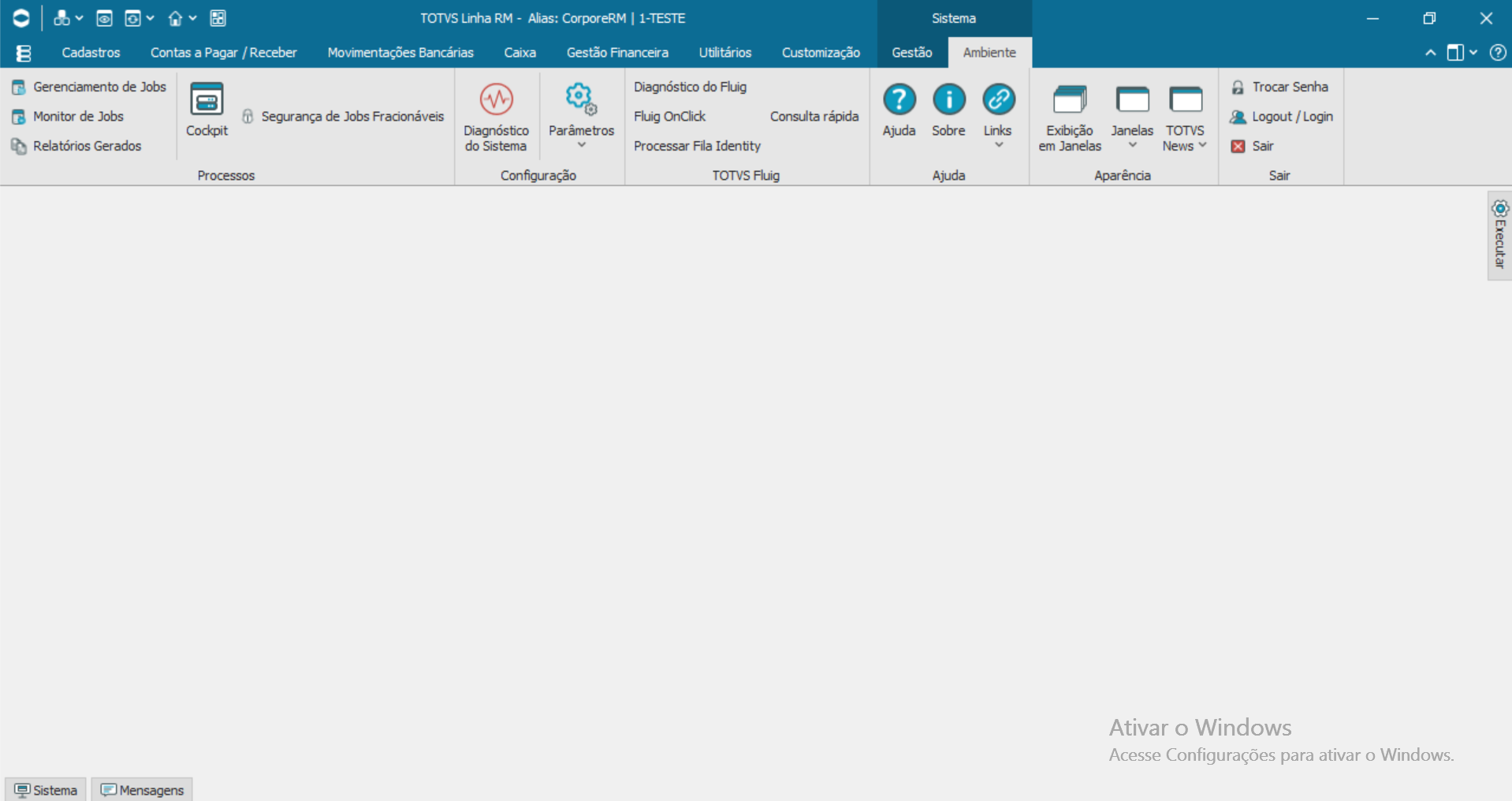Open the Sobre info dialog
Screen dimensions: 1512x801
(948, 110)
